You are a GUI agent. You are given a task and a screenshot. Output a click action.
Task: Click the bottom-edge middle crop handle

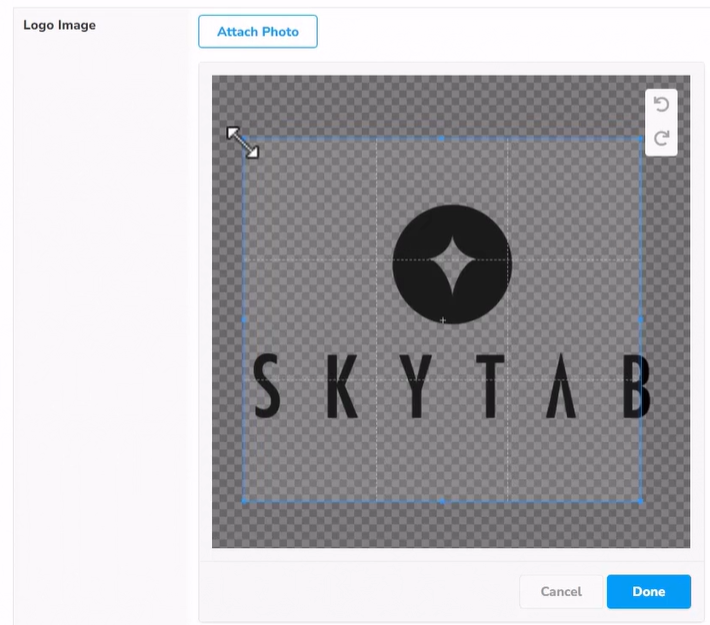[x=442, y=501]
